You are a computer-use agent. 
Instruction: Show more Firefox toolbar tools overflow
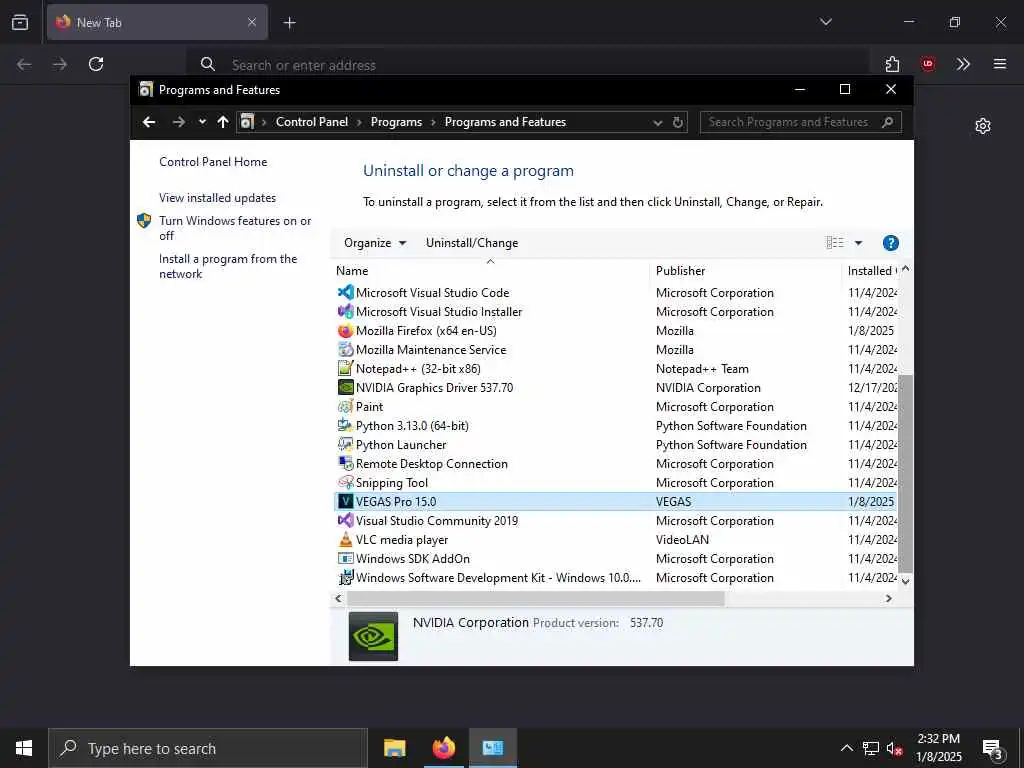point(963,64)
